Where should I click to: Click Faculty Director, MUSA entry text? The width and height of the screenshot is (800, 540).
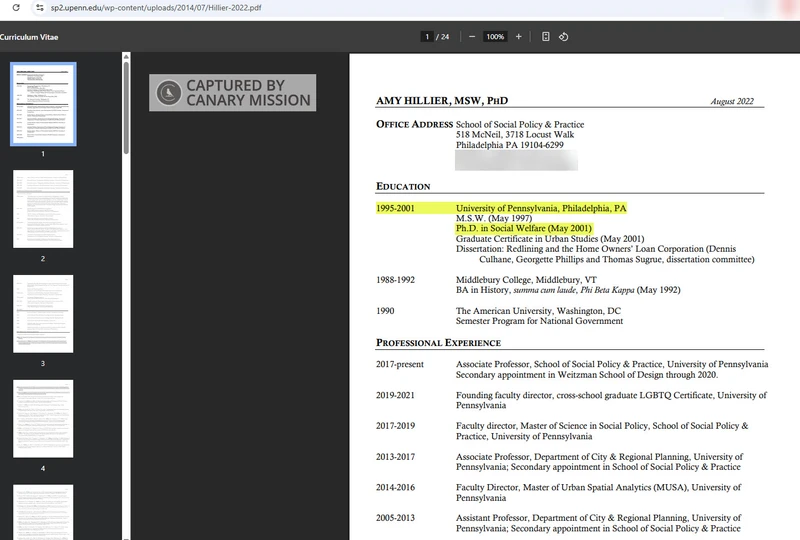[x=598, y=493]
